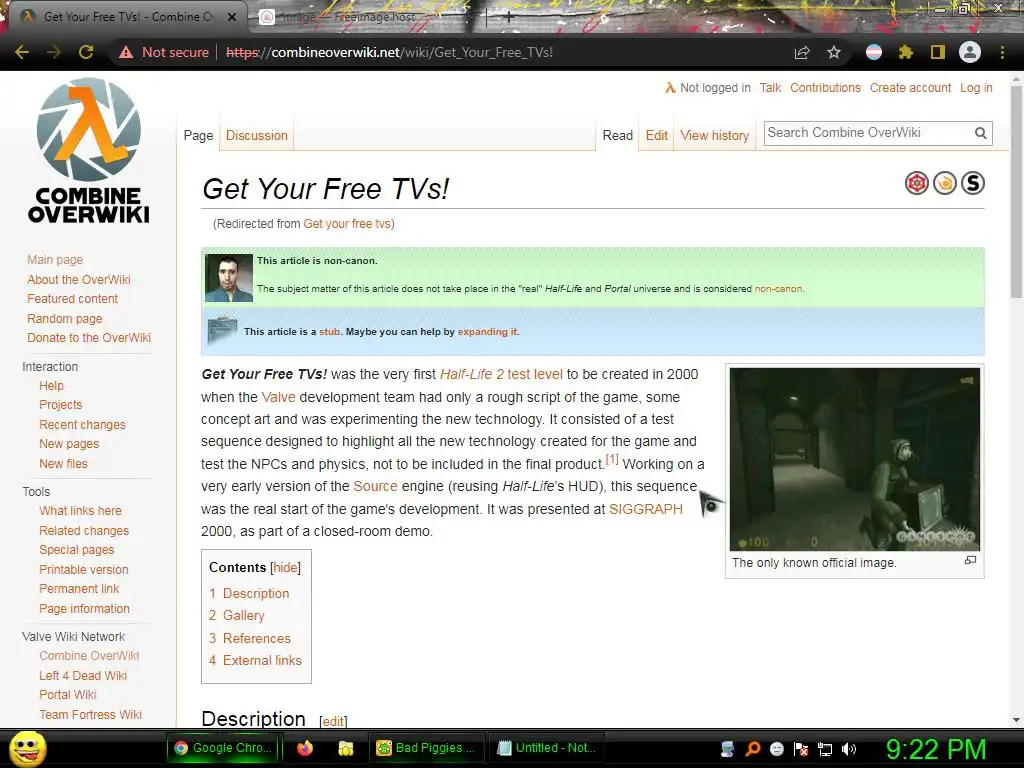Click the non-canon notice portrait image

pyautogui.click(x=229, y=278)
